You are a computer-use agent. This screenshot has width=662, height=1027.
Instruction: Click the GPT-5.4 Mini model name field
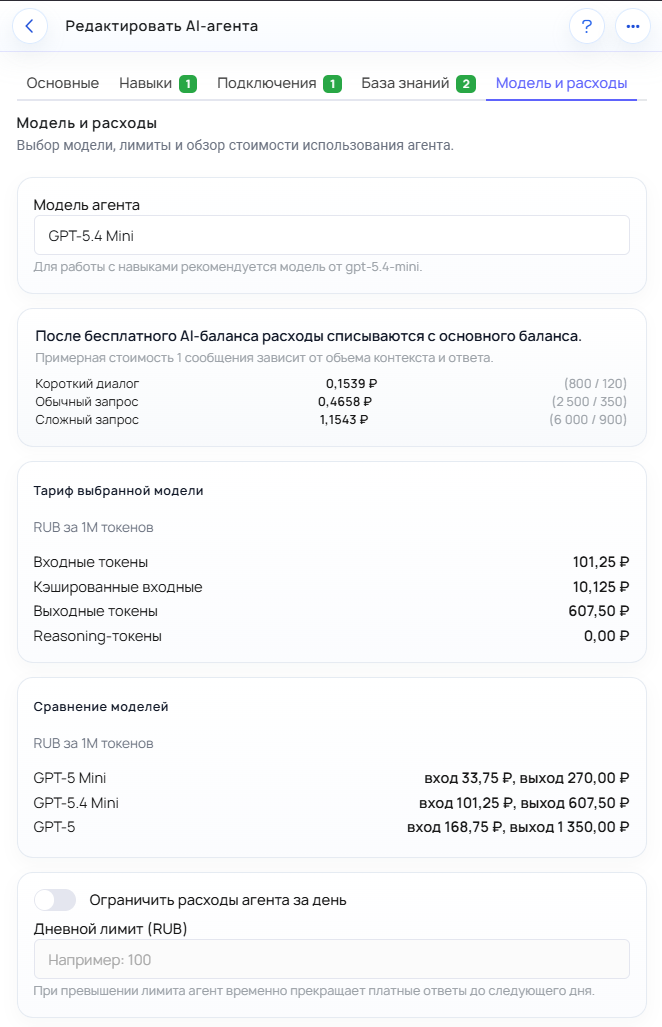pyautogui.click(x=330, y=234)
